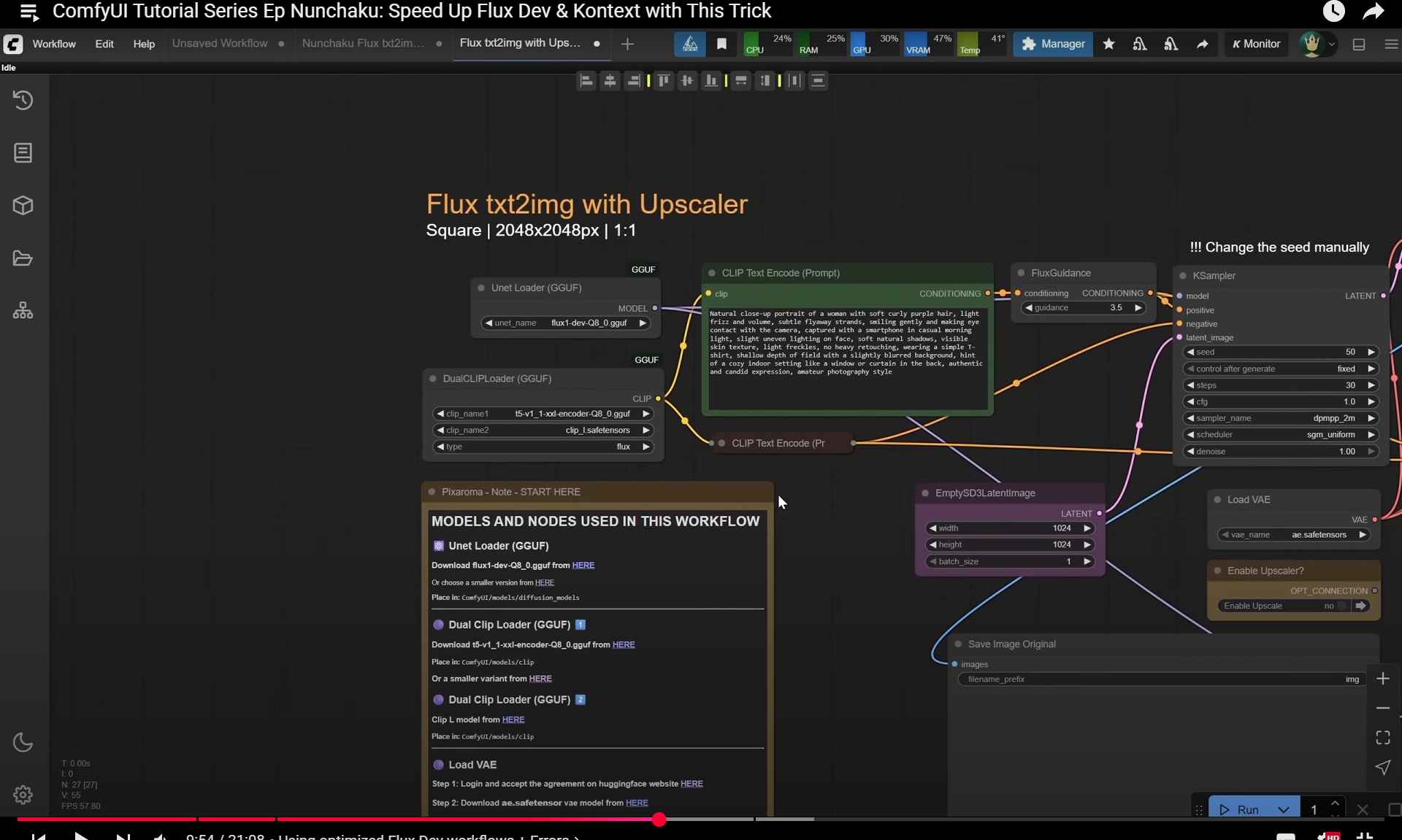Open settings gear in sidebar
This screenshot has height=840, width=1402.
click(23, 795)
